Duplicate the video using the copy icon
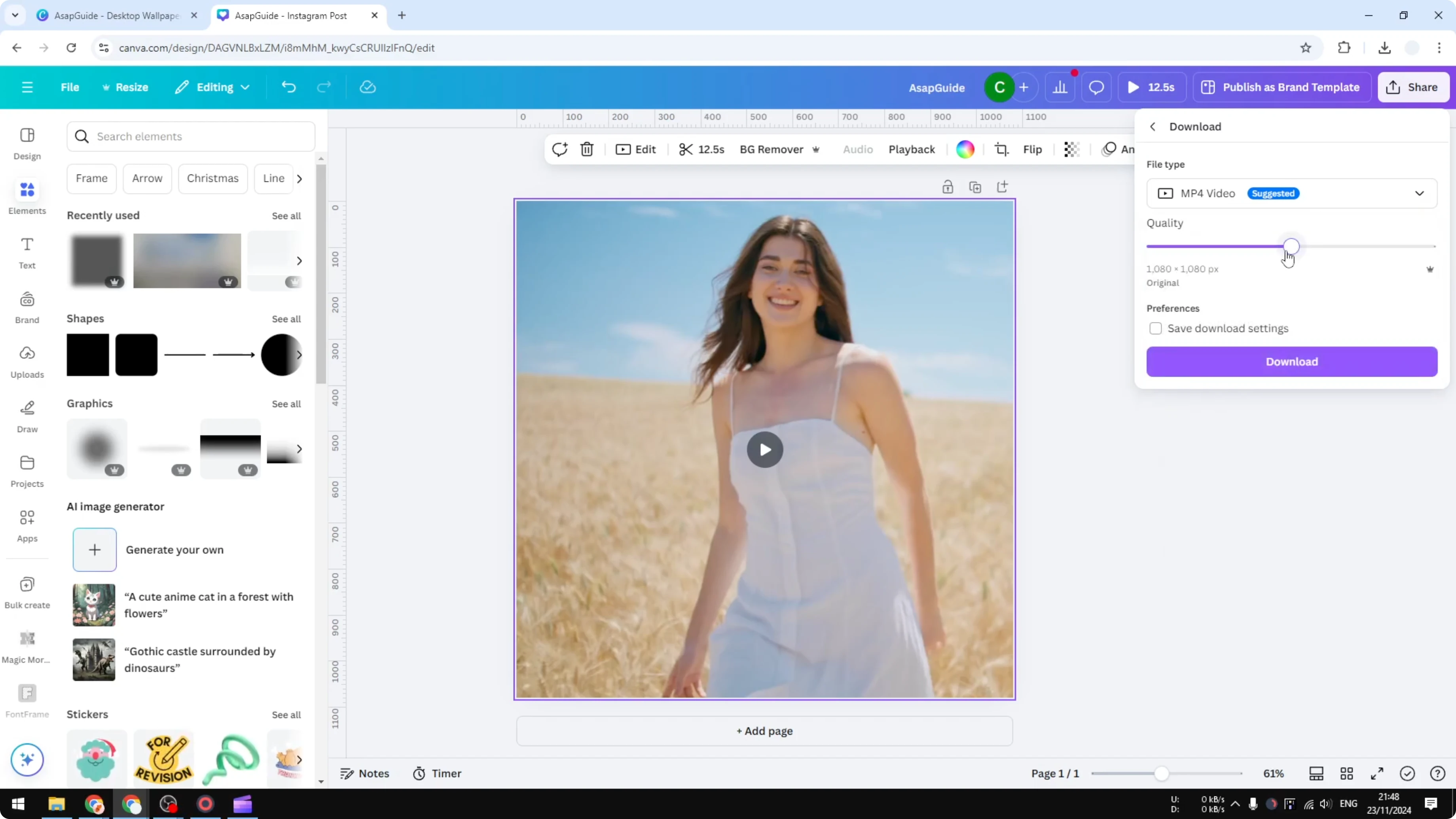 976,186
